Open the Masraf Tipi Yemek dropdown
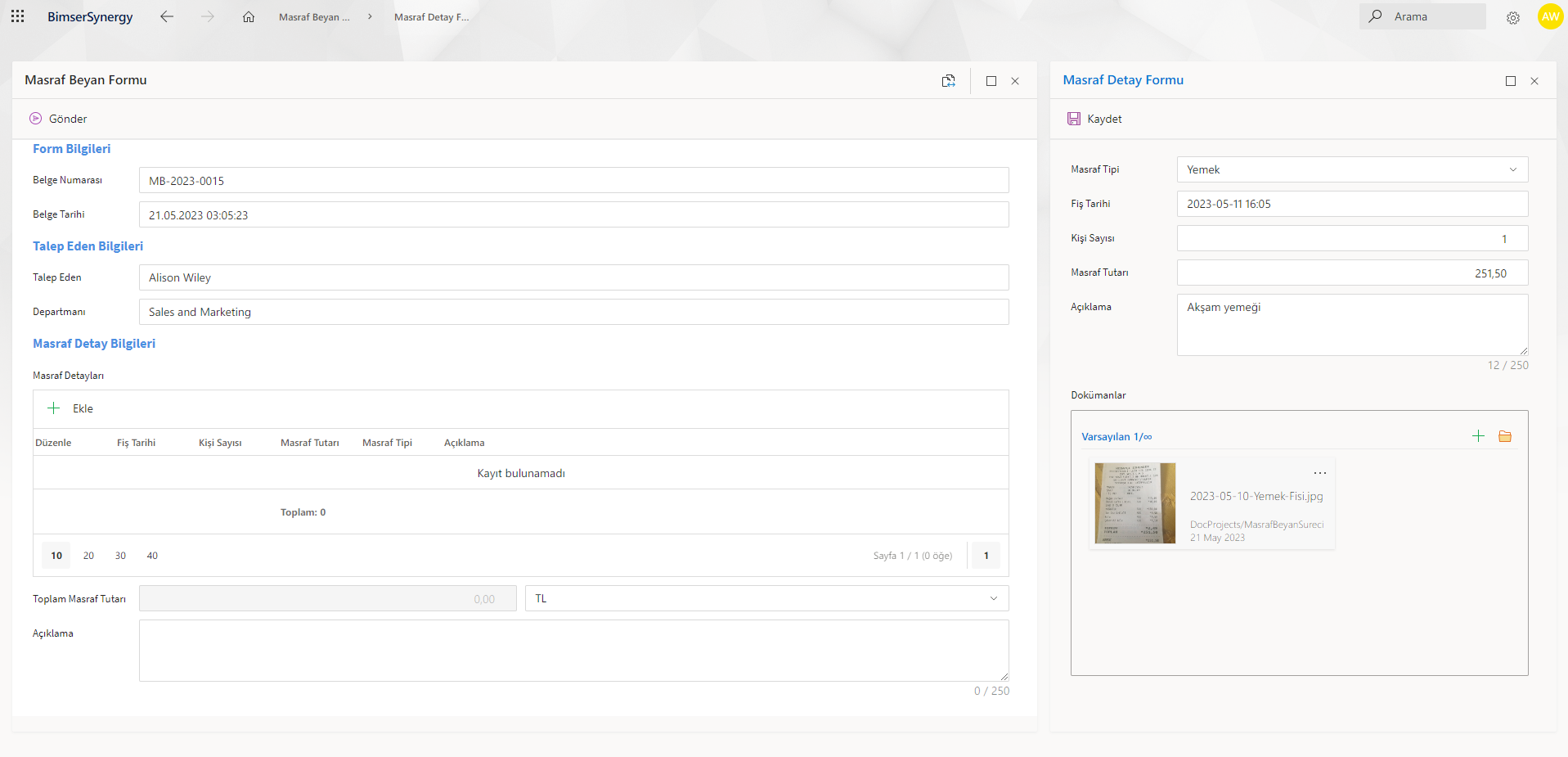This screenshot has width=1568, height=757. [x=1352, y=169]
